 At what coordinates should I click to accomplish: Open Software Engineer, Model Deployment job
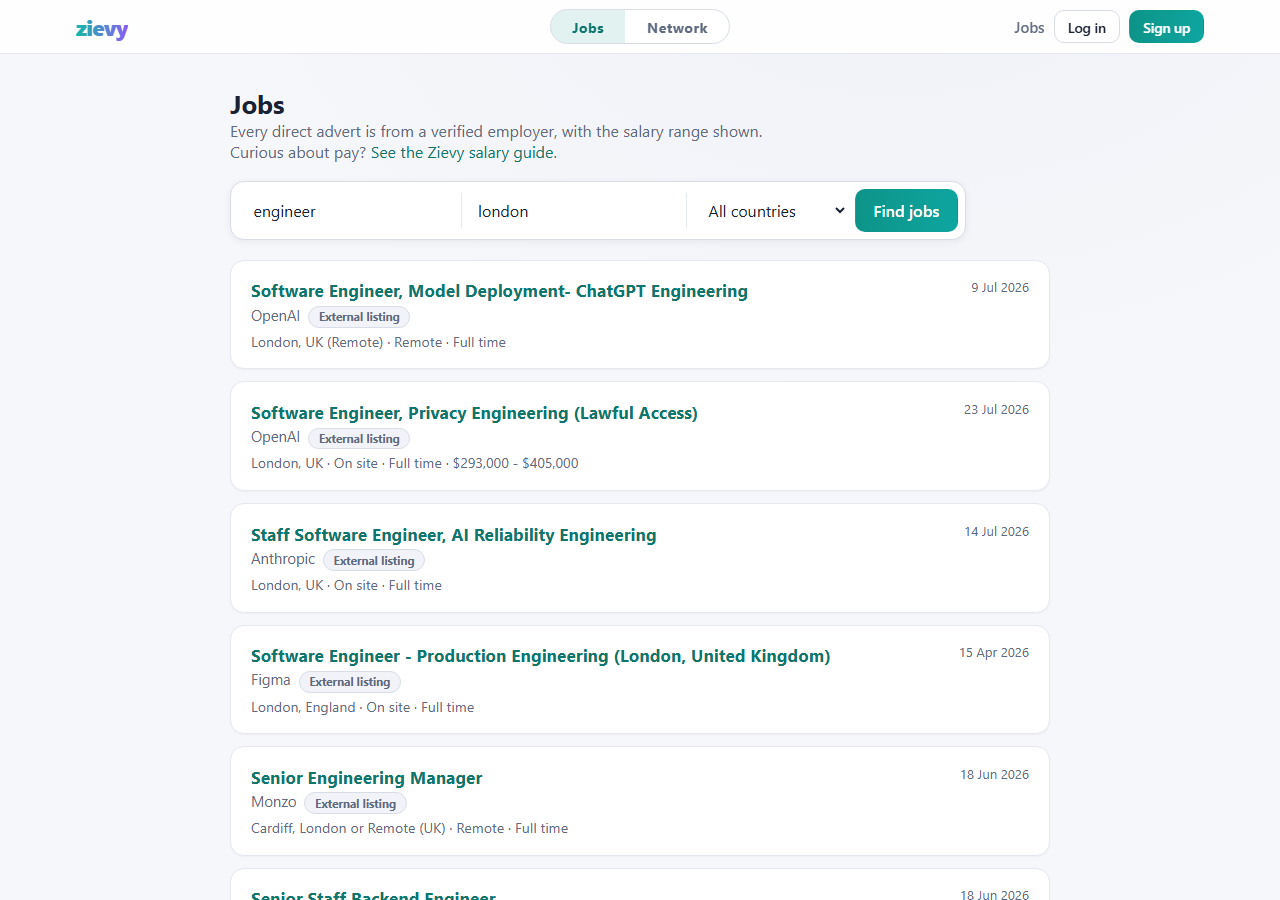[499, 291]
